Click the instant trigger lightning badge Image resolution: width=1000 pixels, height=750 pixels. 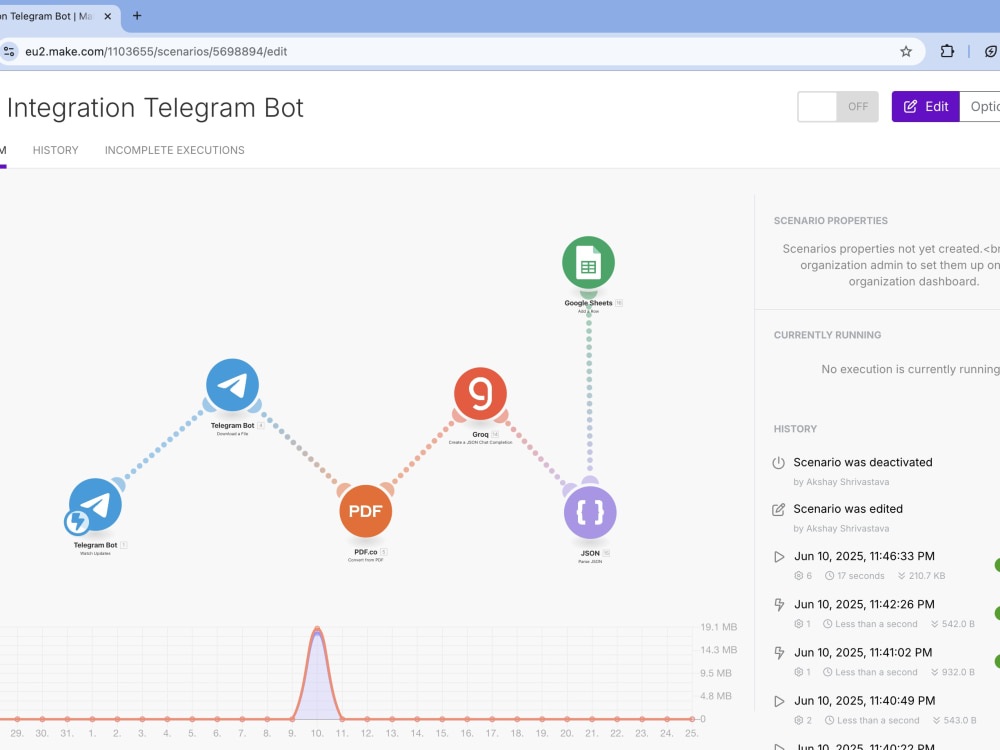click(77, 522)
